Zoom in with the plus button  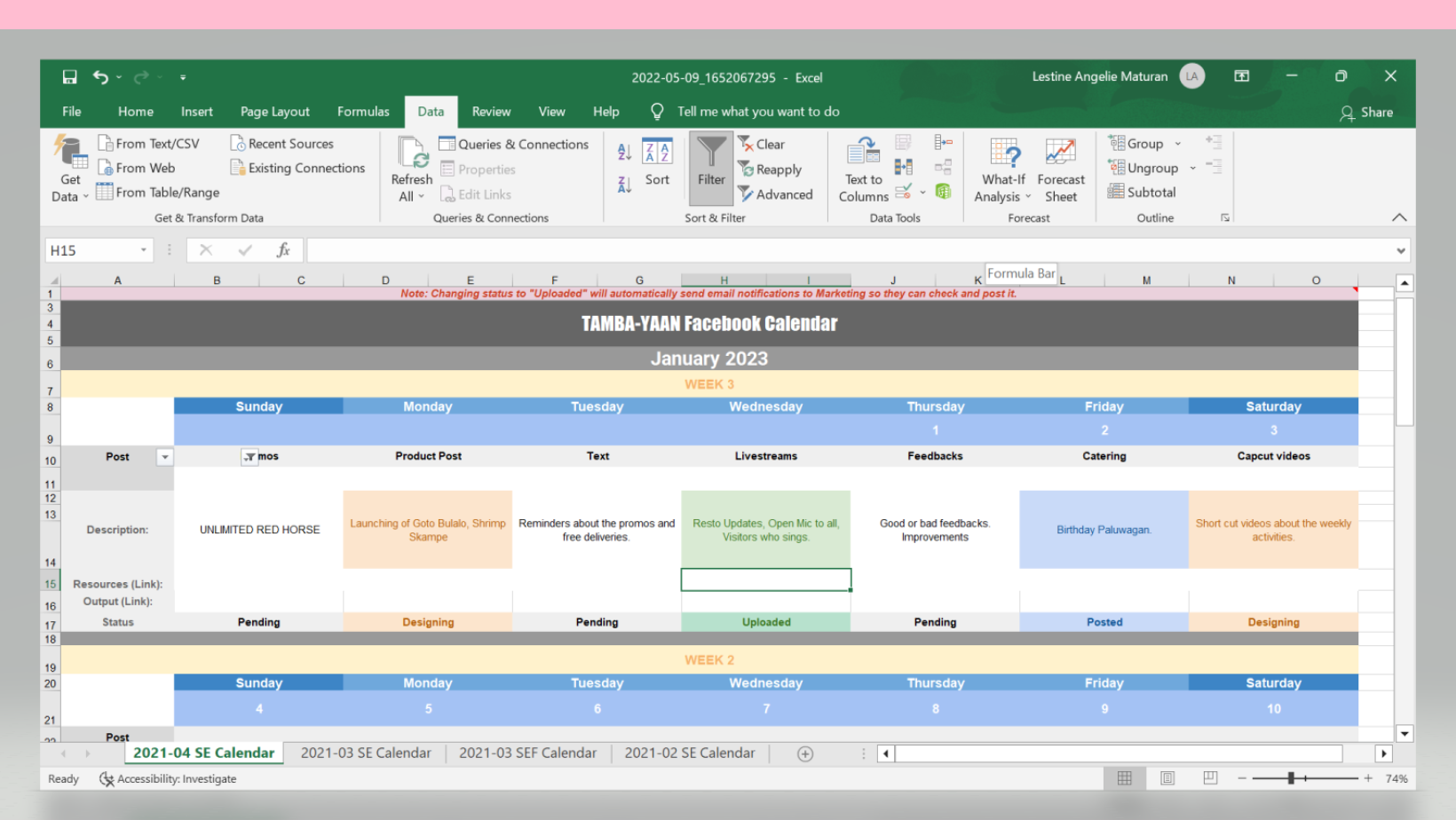coord(1368,778)
